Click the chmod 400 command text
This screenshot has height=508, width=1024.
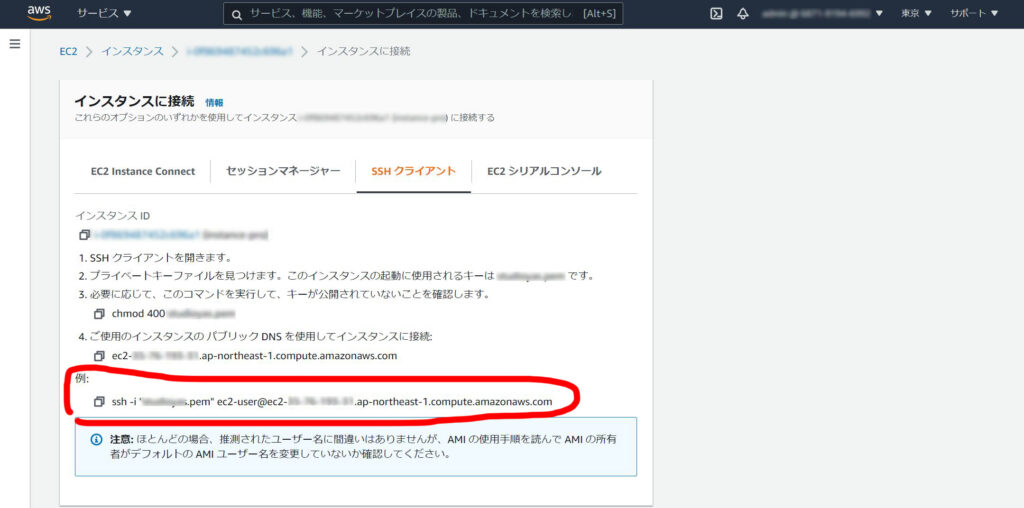coord(173,313)
